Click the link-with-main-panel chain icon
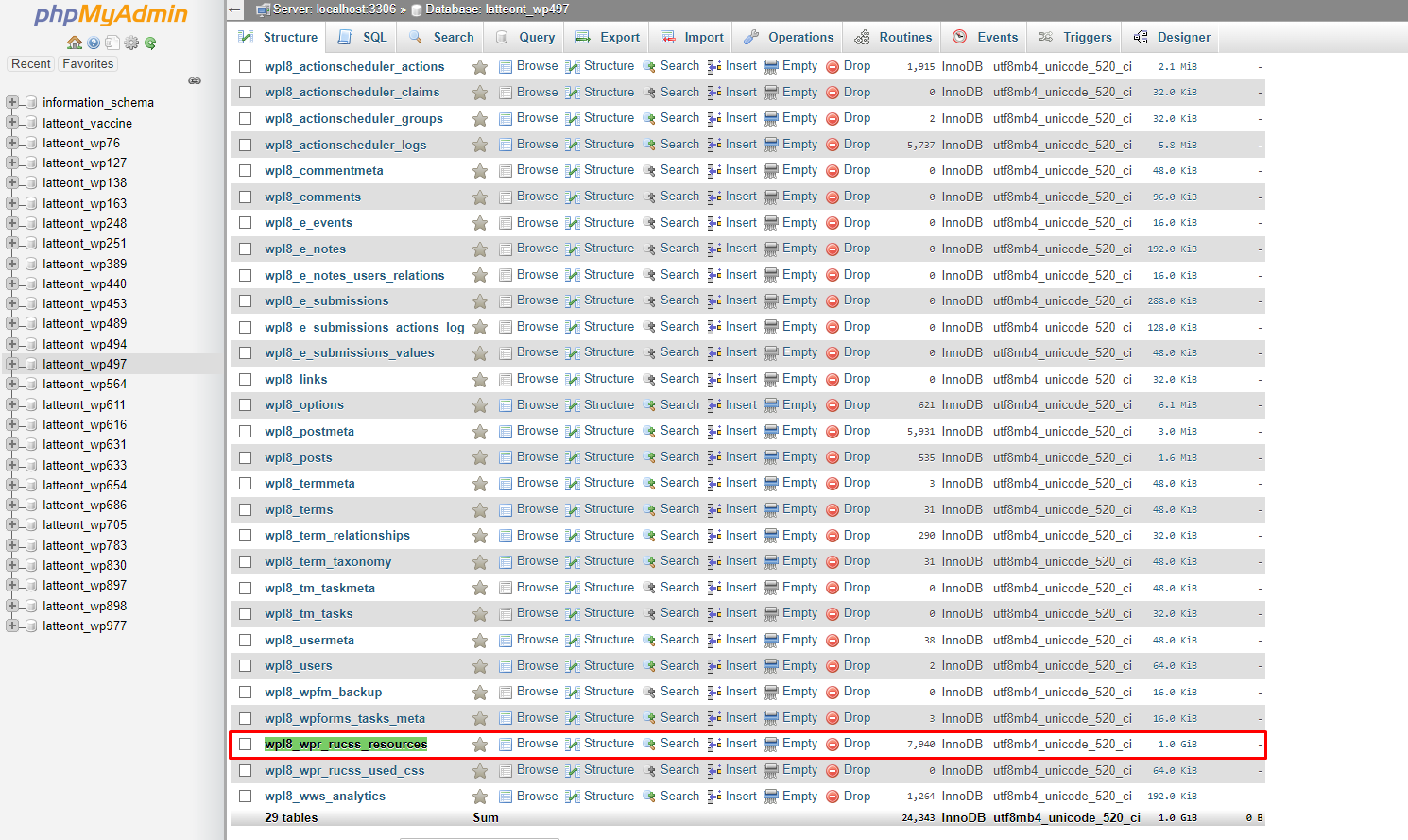The height and width of the screenshot is (840, 1408). (195, 81)
